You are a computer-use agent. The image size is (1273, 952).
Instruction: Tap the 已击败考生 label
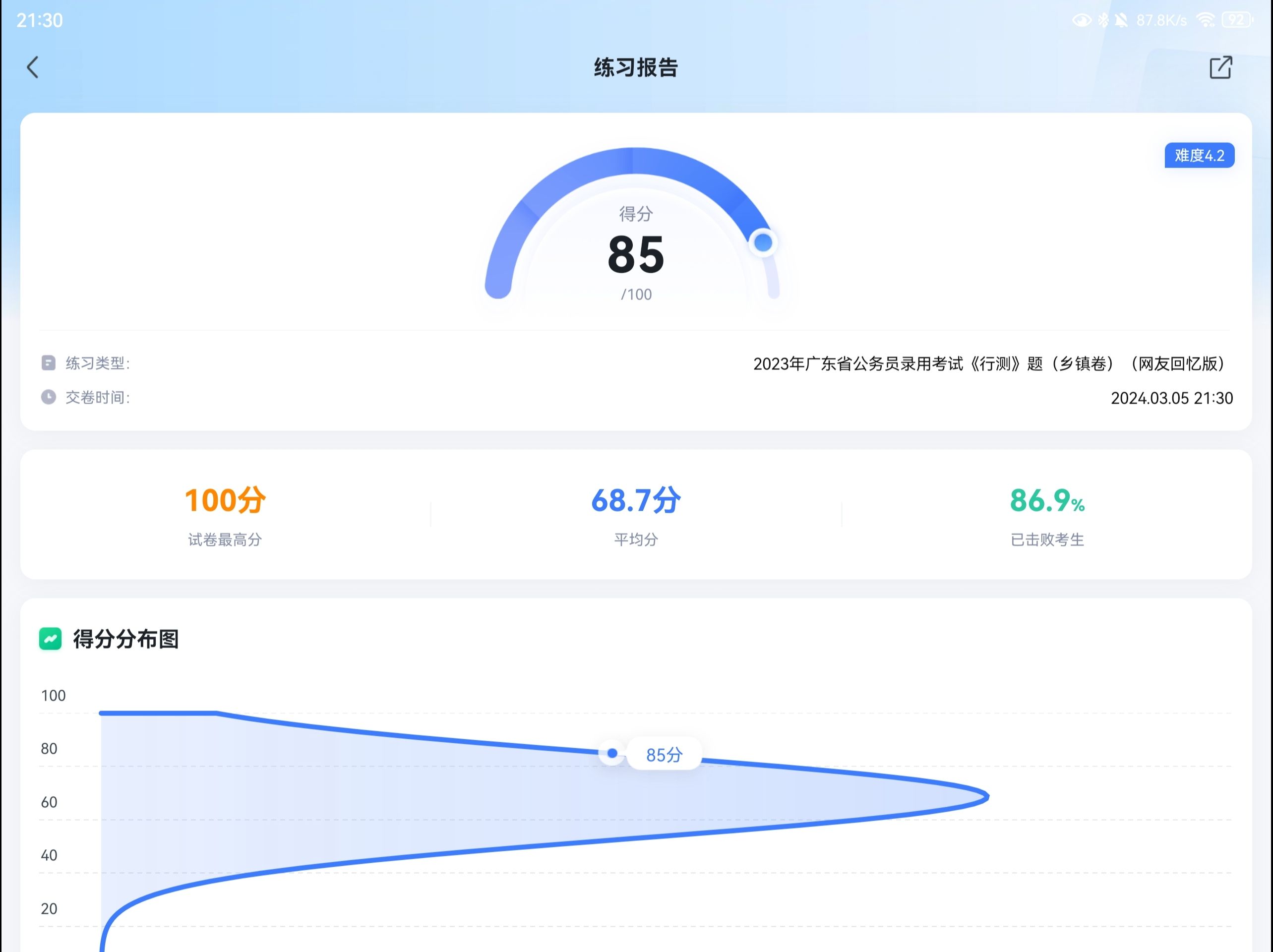(1047, 539)
